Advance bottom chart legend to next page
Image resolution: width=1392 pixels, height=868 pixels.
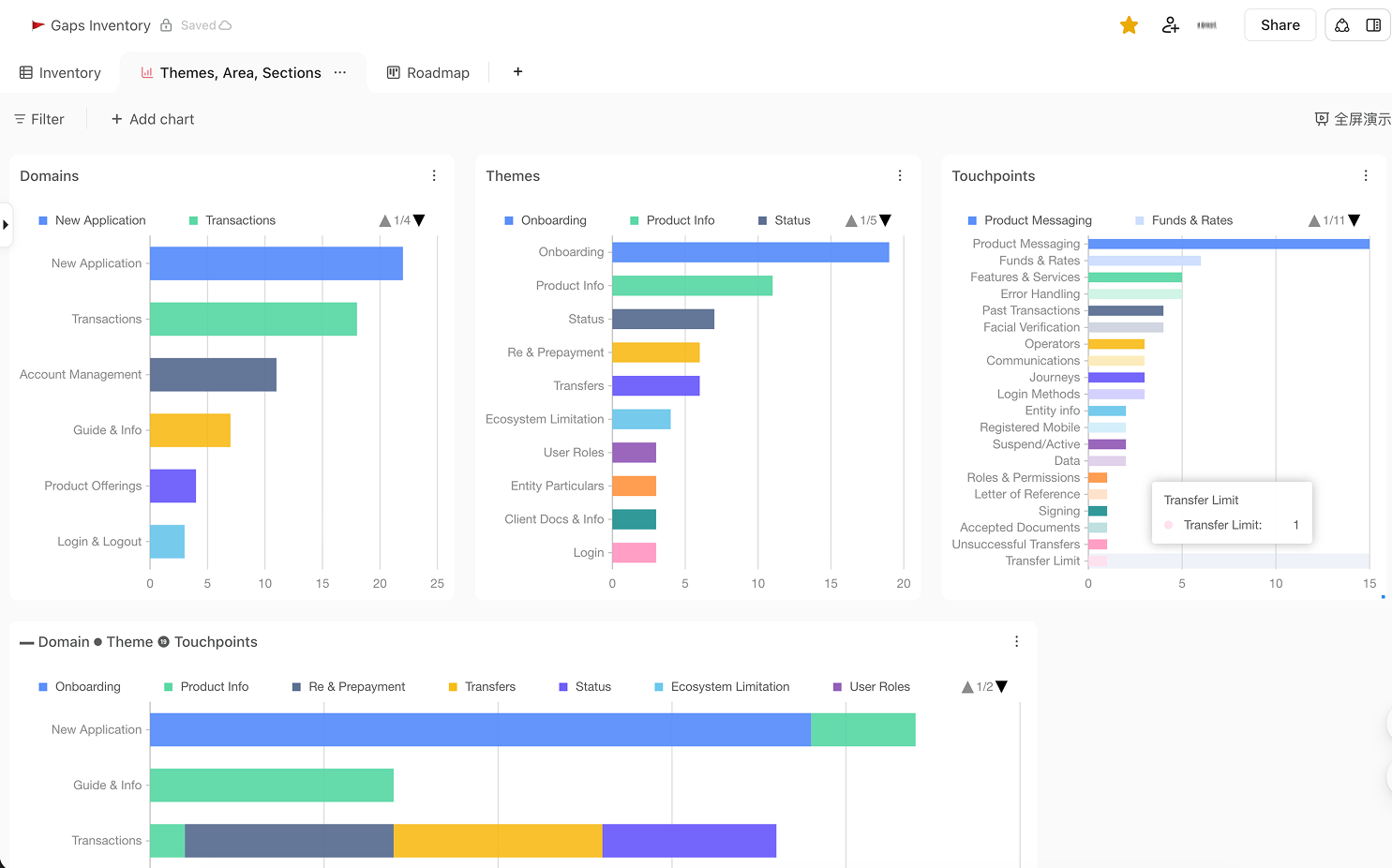[x=1001, y=687]
